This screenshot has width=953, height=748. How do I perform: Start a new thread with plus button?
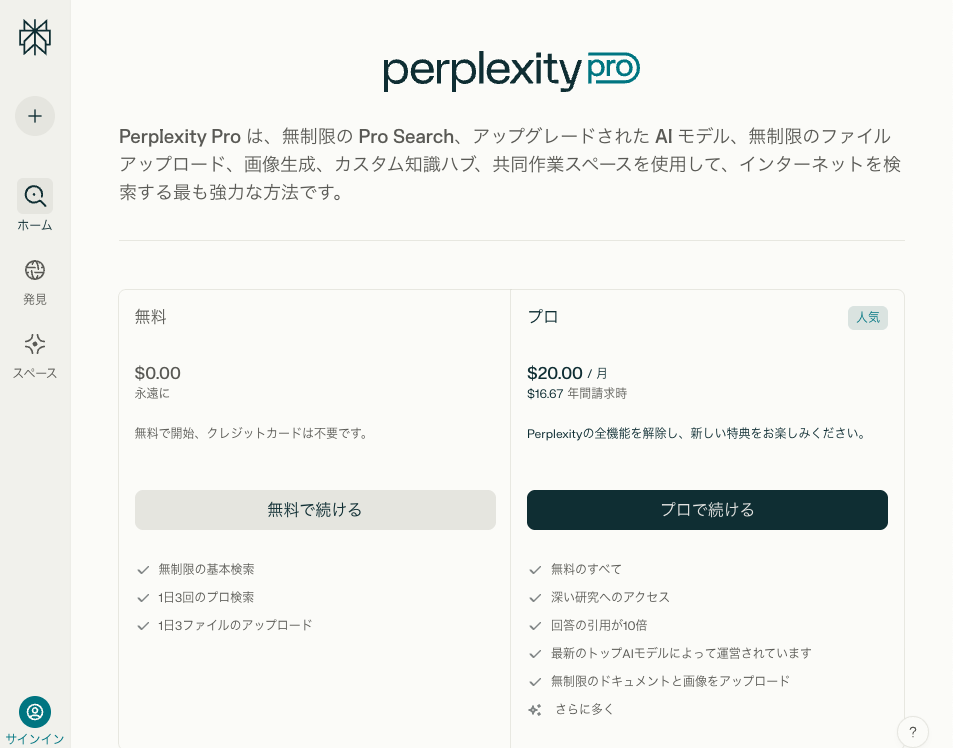click(35, 116)
